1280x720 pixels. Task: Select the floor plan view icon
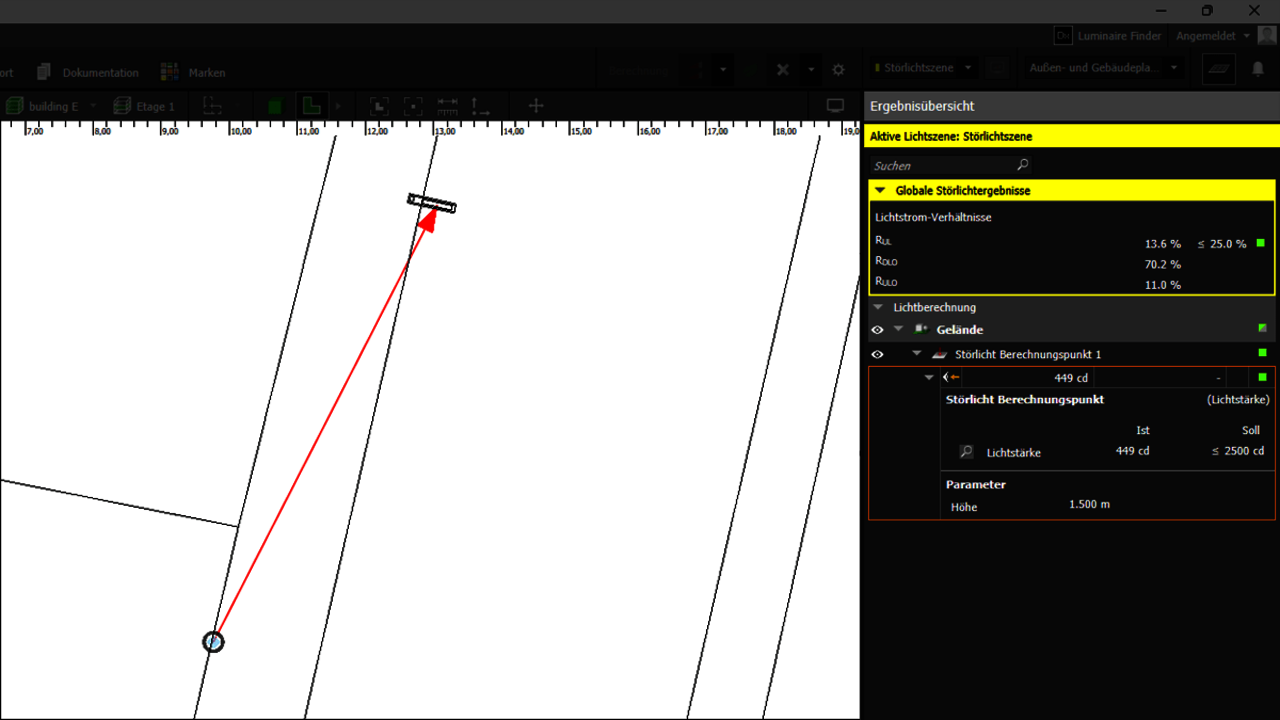coord(311,106)
